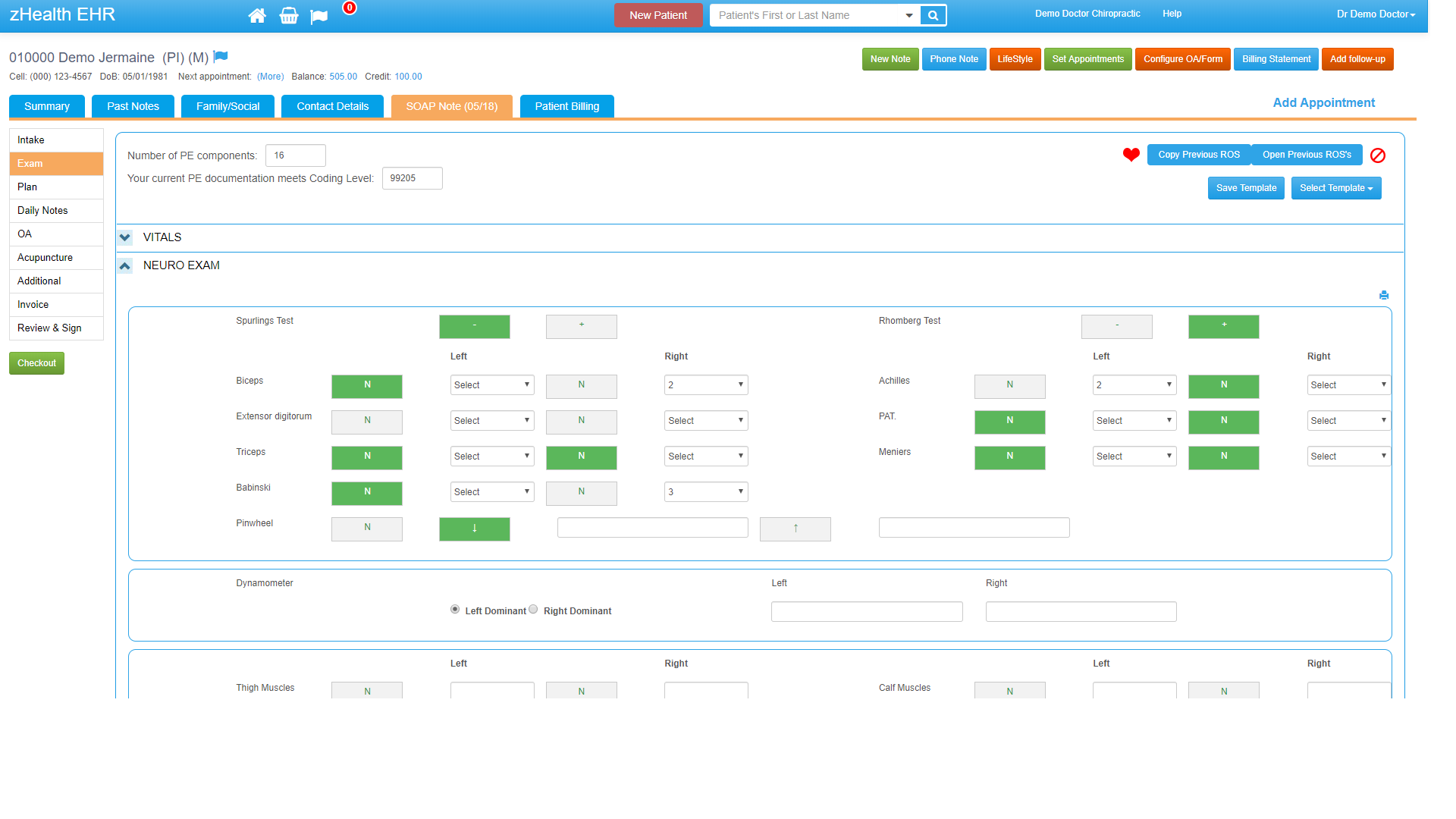The height and width of the screenshot is (819, 1456).
Task: Click the Home icon in the header
Action: tap(257, 16)
